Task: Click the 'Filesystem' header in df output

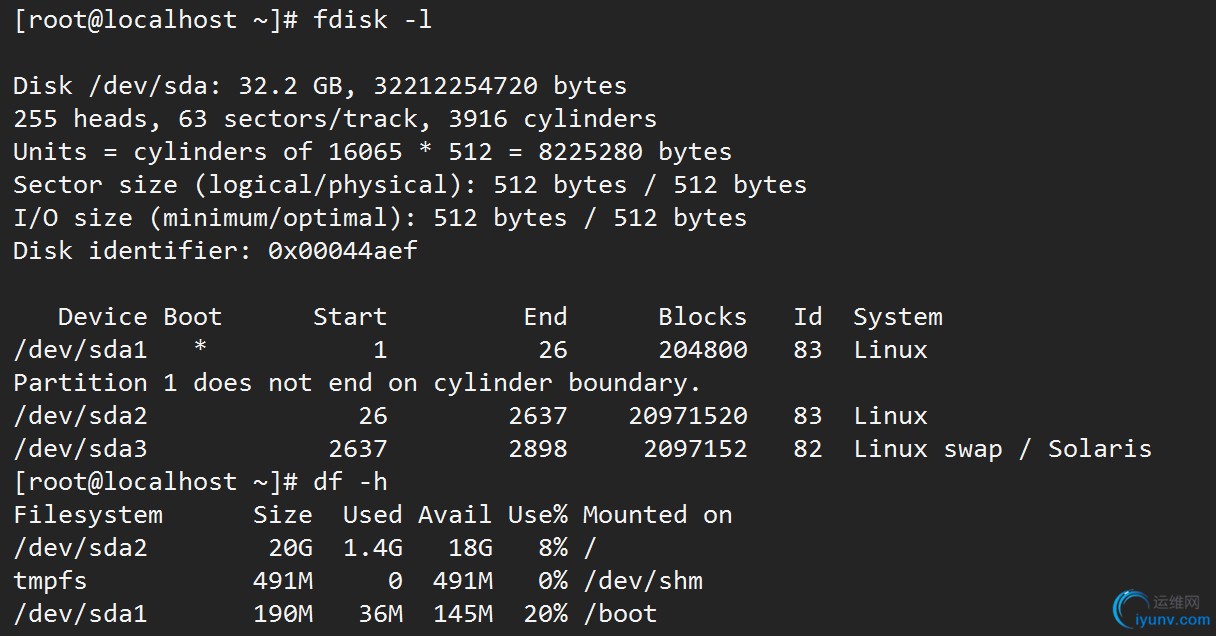Action: coord(88,515)
